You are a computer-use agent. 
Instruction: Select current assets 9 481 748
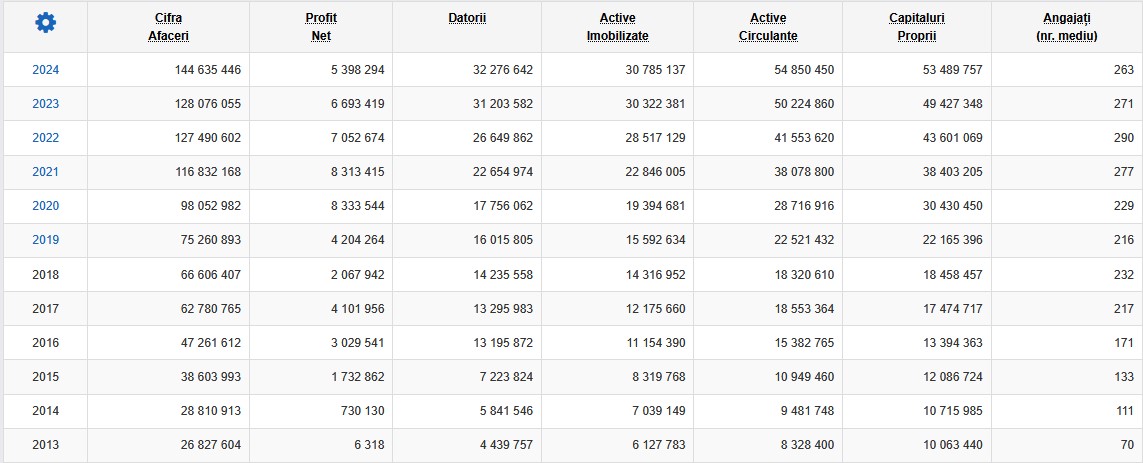pyautogui.click(x=807, y=411)
